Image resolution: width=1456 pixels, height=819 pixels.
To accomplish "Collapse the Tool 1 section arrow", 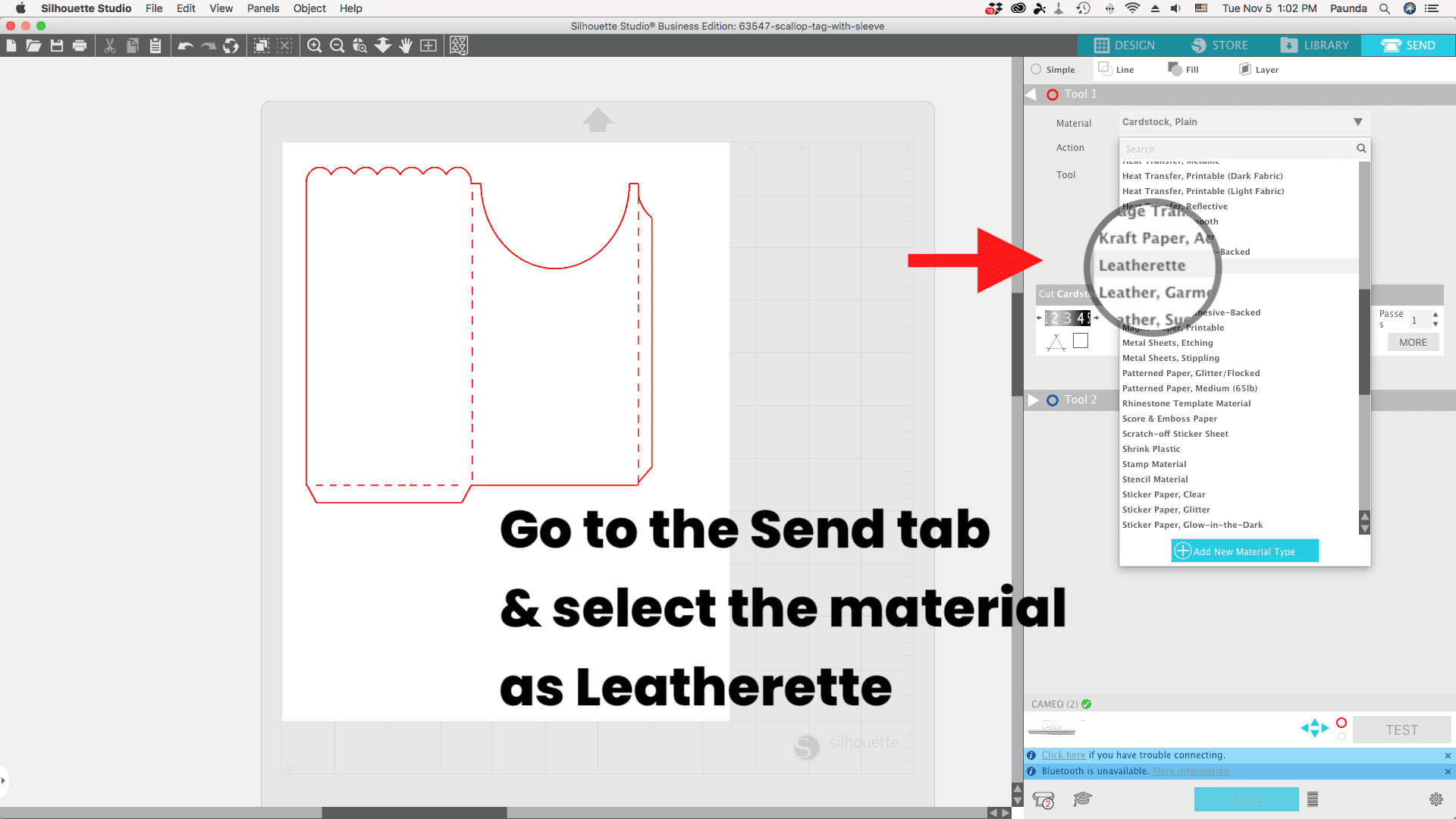I will pos(1031,95).
